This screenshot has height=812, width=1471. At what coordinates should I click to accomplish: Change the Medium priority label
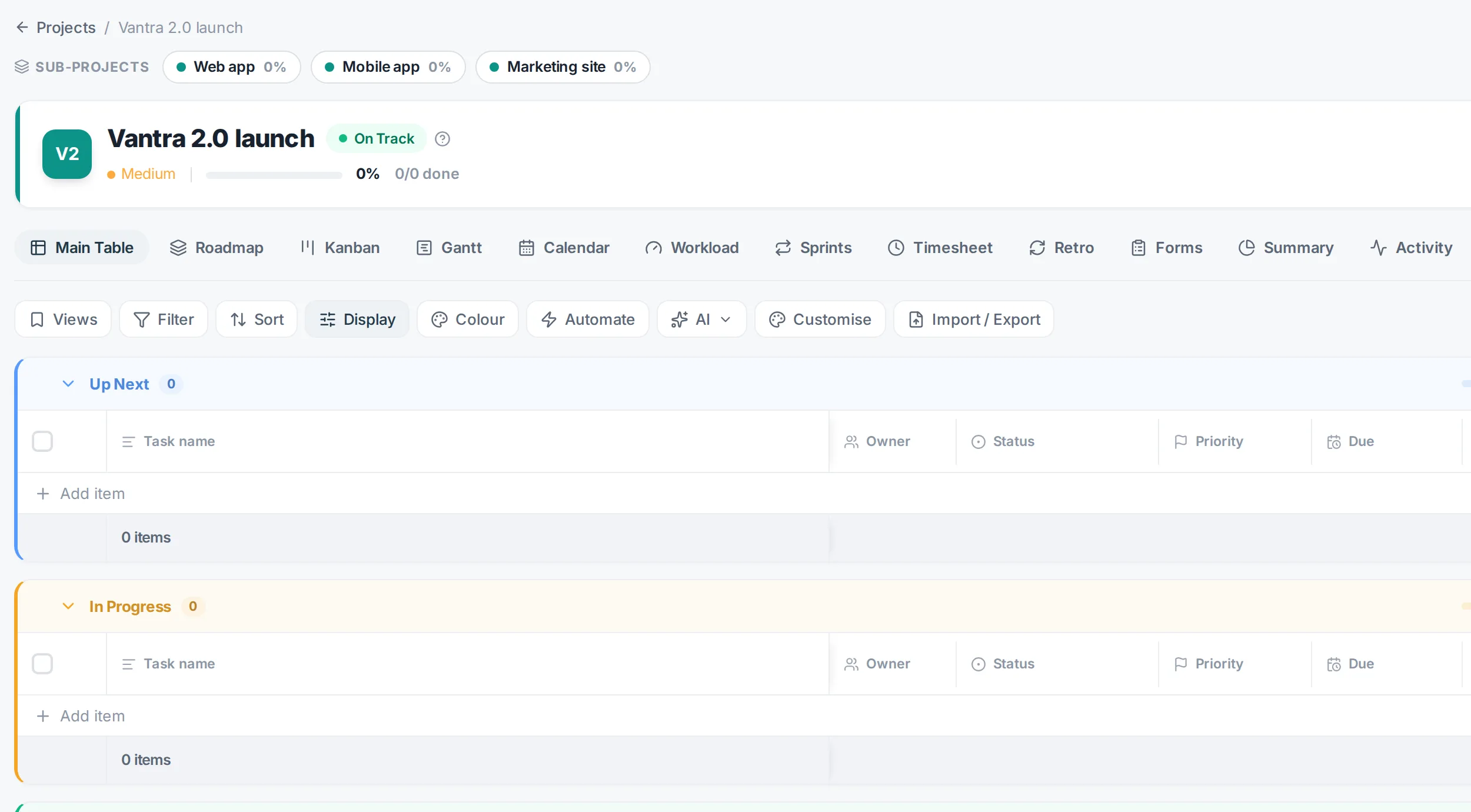point(141,174)
